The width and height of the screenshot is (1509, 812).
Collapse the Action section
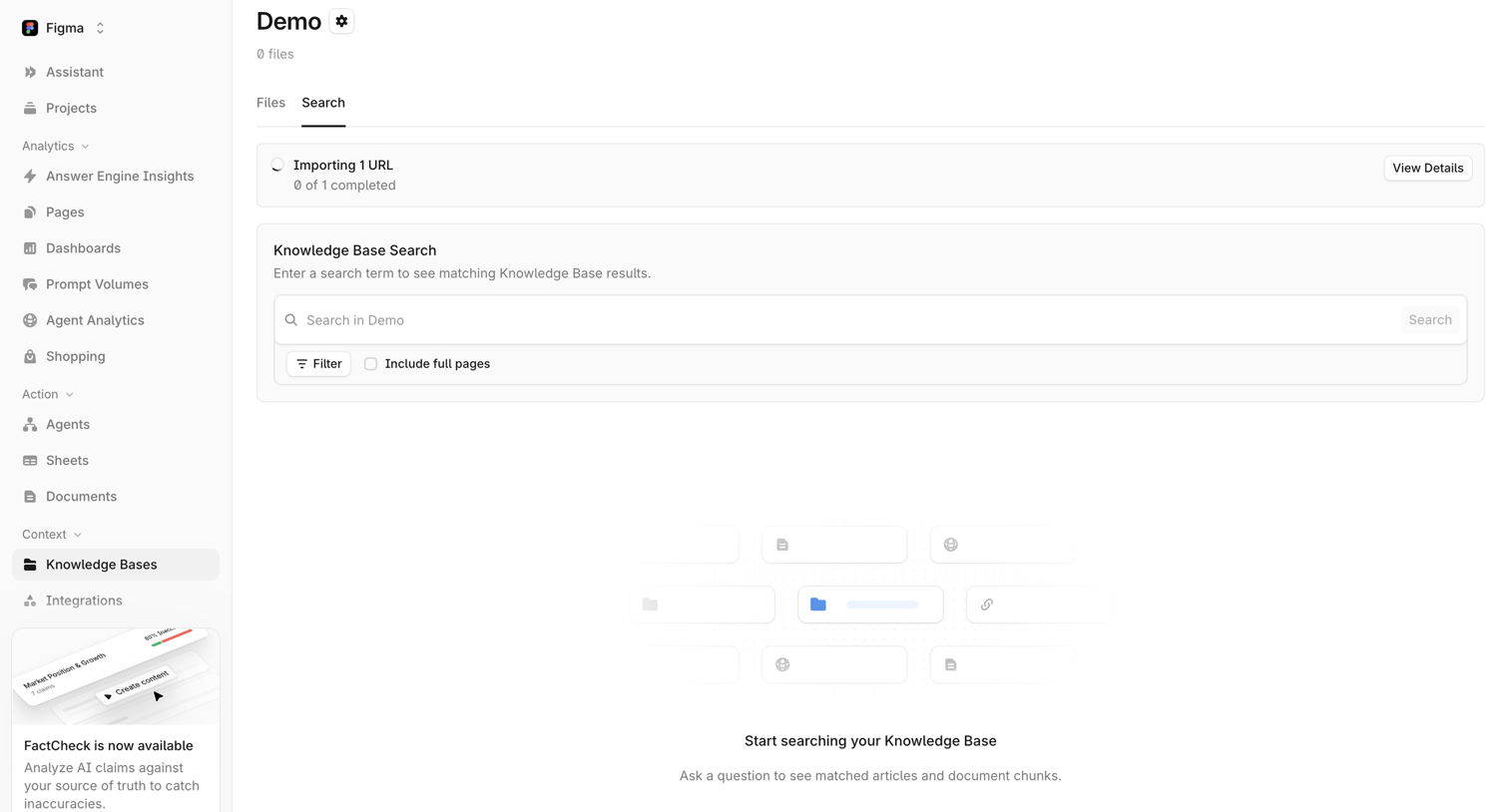(x=48, y=394)
